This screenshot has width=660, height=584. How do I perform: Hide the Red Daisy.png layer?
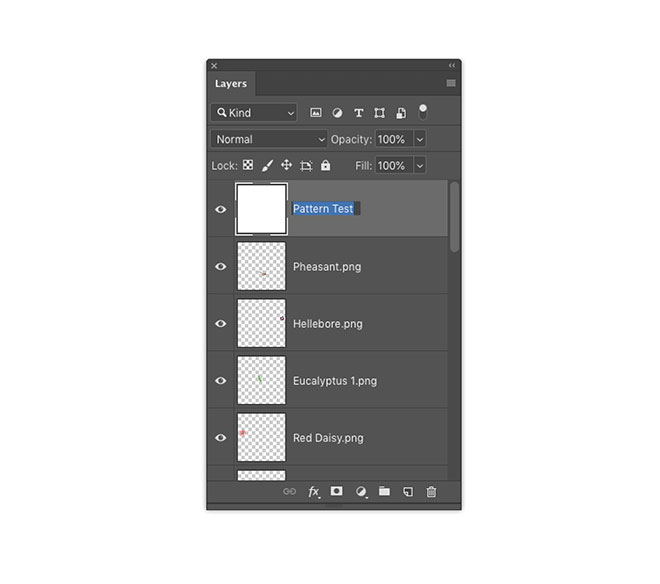pos(221,438)
